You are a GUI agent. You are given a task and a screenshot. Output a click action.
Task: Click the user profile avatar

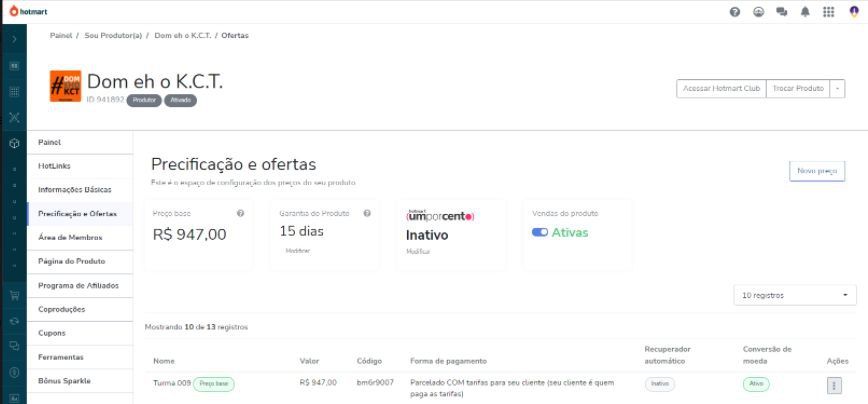[854, 12]
